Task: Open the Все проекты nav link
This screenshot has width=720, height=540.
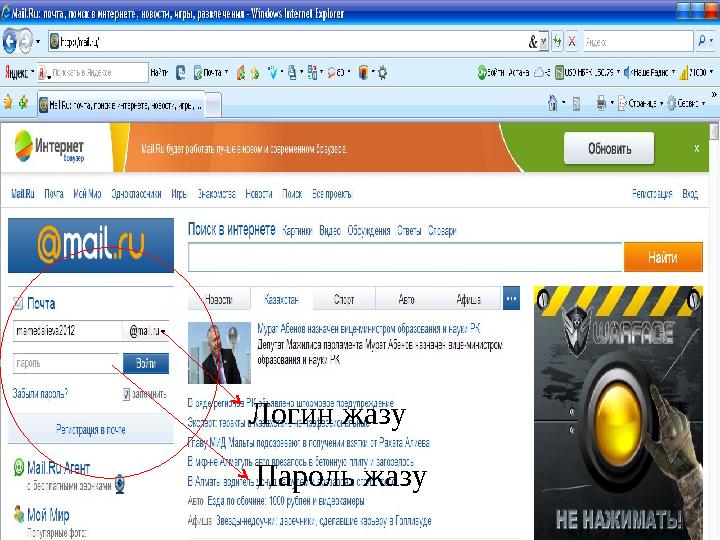Action: click(332, 194)
